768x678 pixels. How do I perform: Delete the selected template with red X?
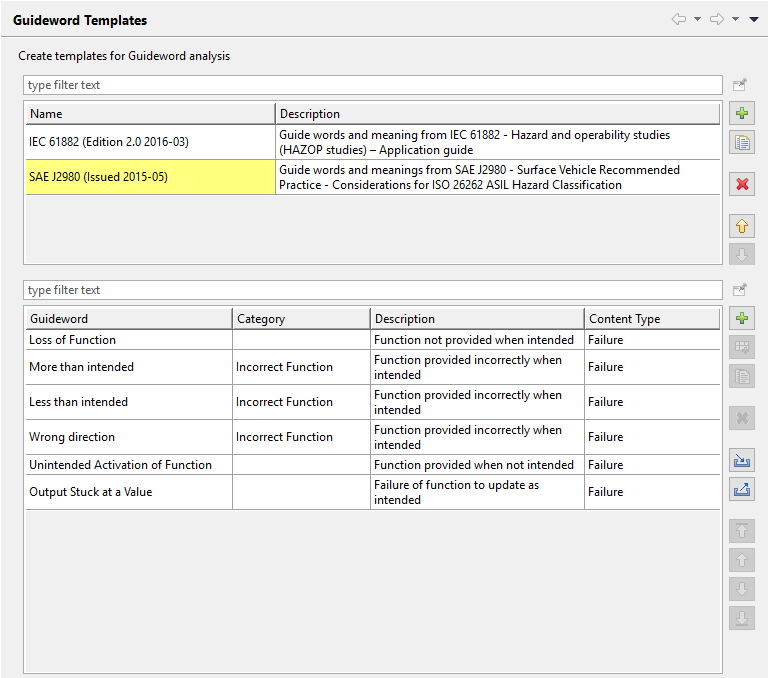point(742,184)
